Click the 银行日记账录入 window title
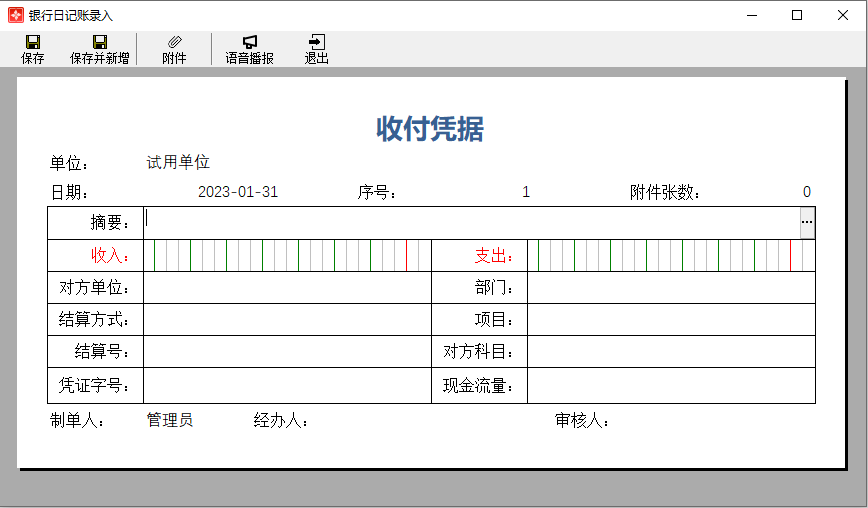Screen dimensions: 868x508 [71, 15]
